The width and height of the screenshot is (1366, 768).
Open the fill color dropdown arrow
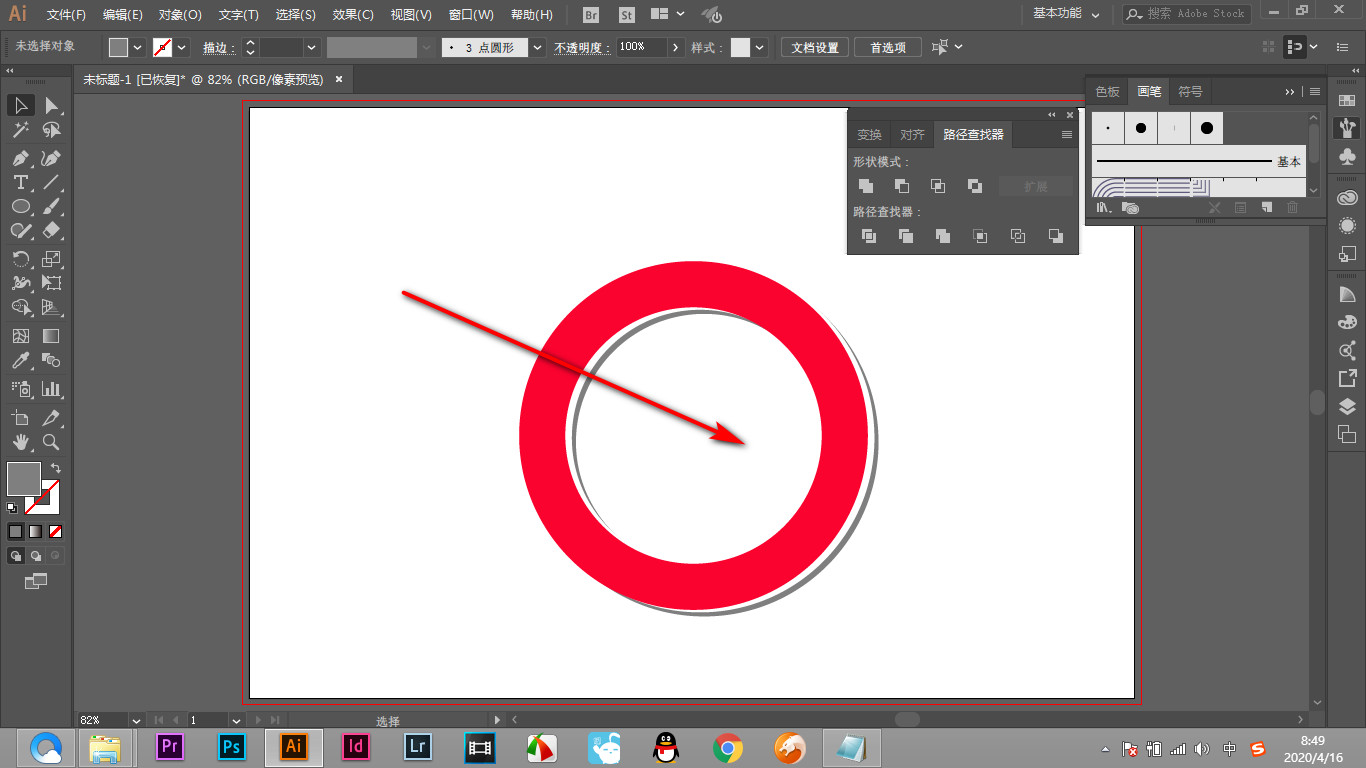[138, 47]
